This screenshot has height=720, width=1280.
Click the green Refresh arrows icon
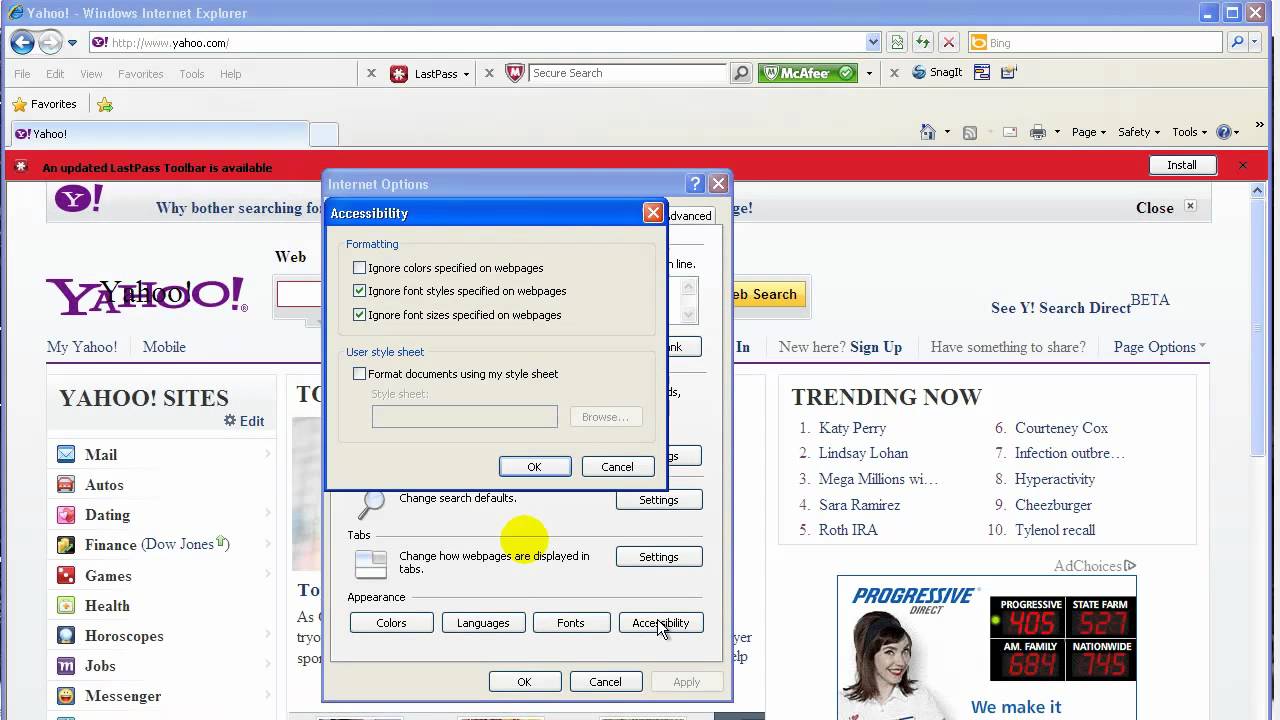coord(923,42)
